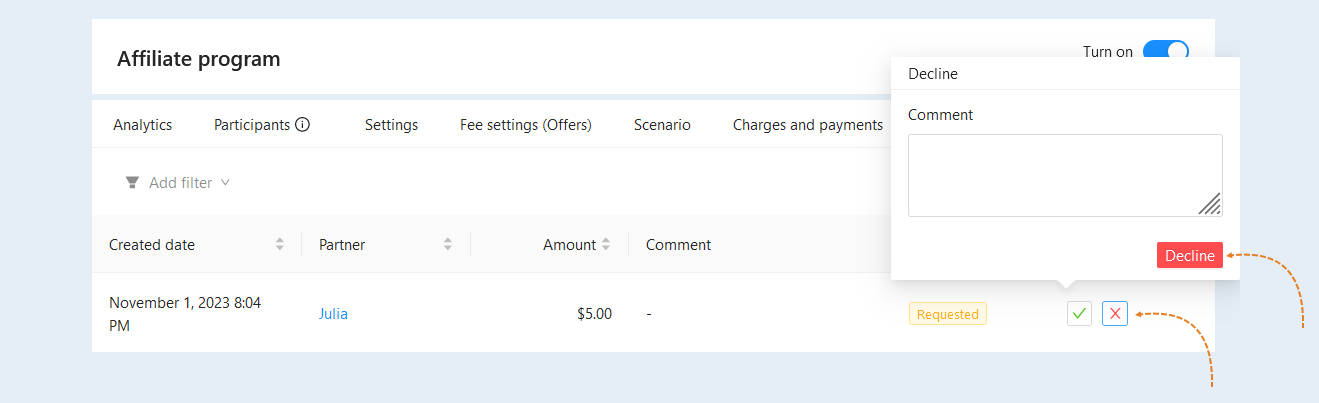
Task: Toggle the affiliate program Turn on switch
Action: coord(1165,51)
